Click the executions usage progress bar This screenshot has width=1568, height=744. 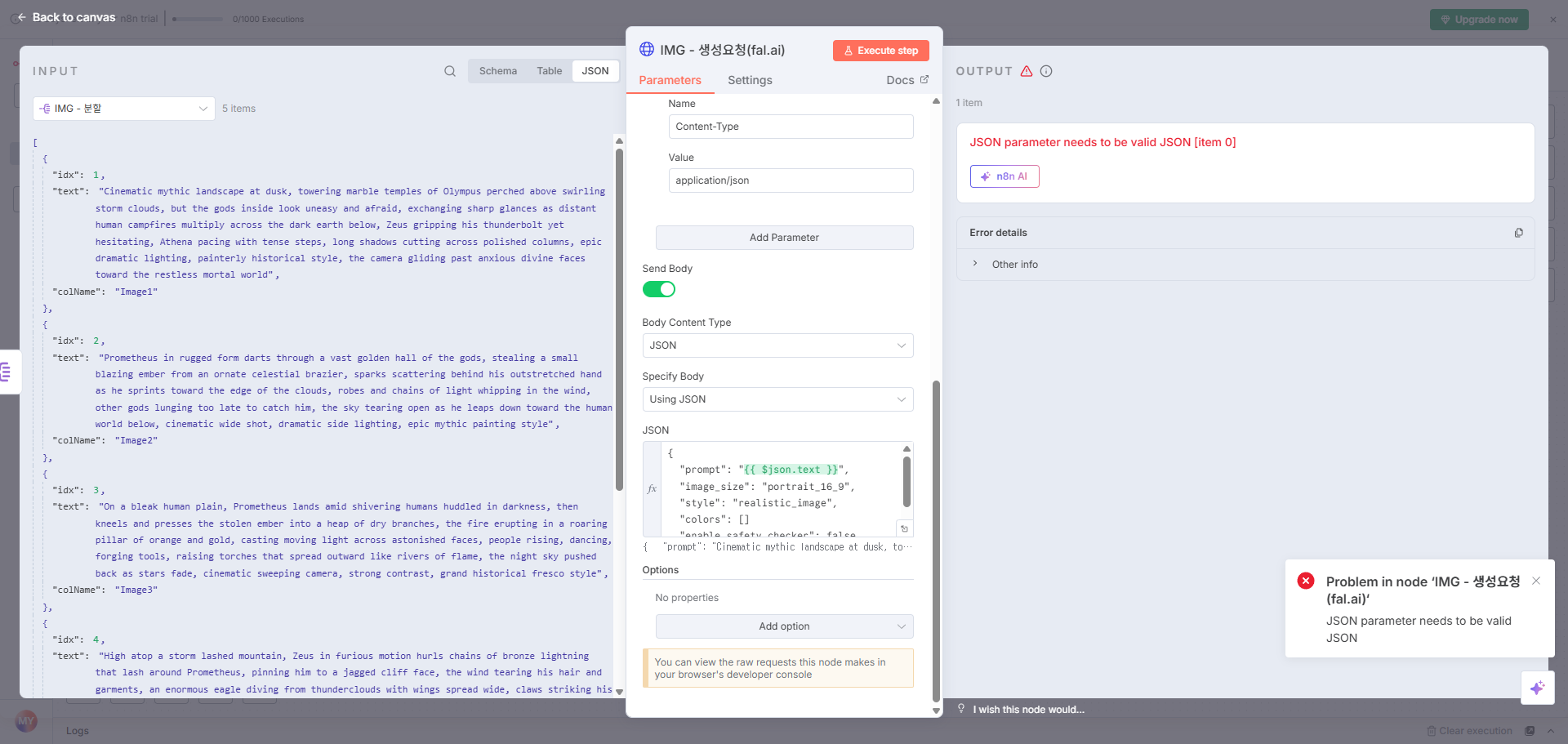pos(198,19)
